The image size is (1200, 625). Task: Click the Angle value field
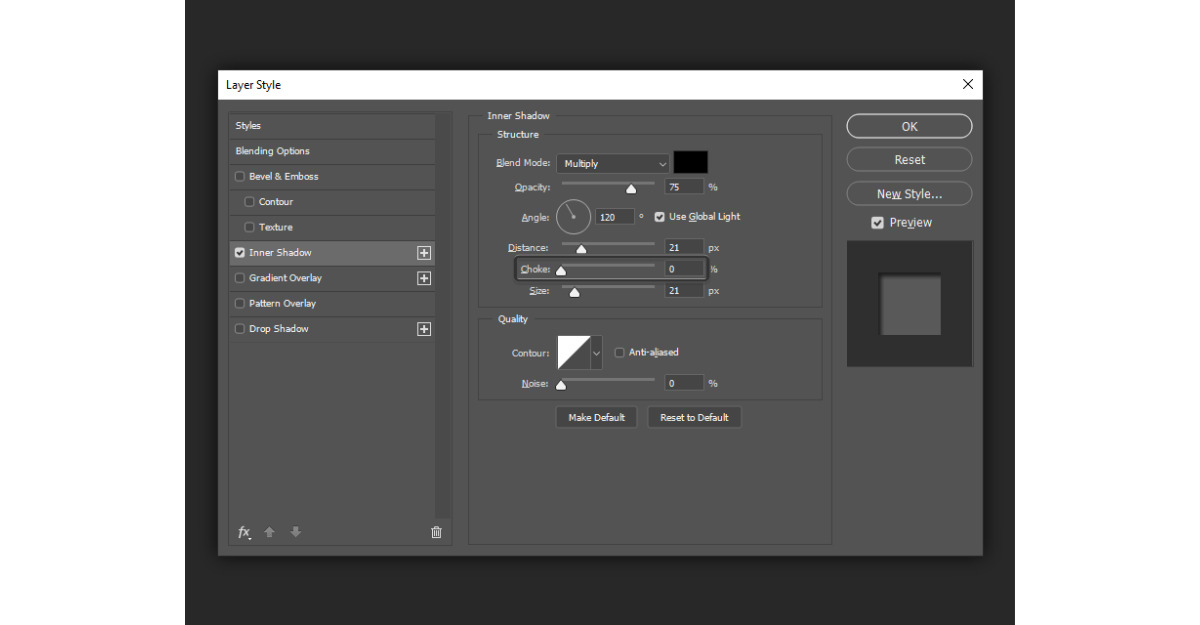tap(614, 217)
